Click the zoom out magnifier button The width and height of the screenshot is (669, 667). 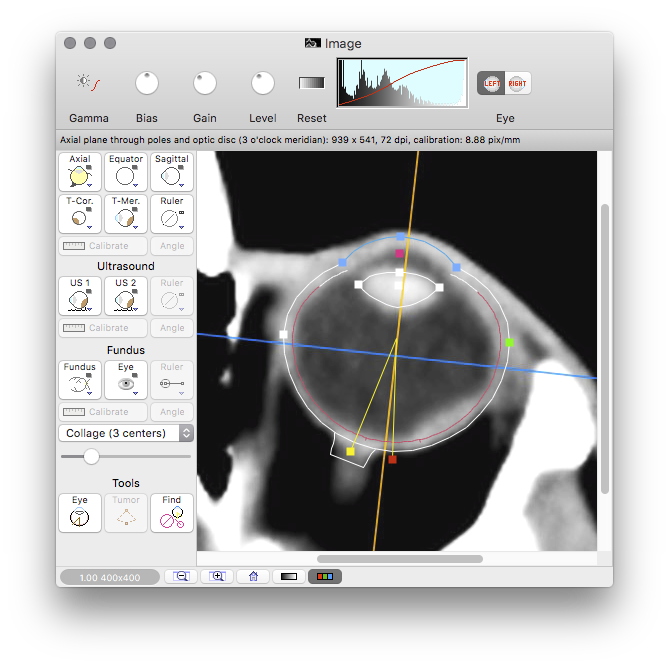181,577
